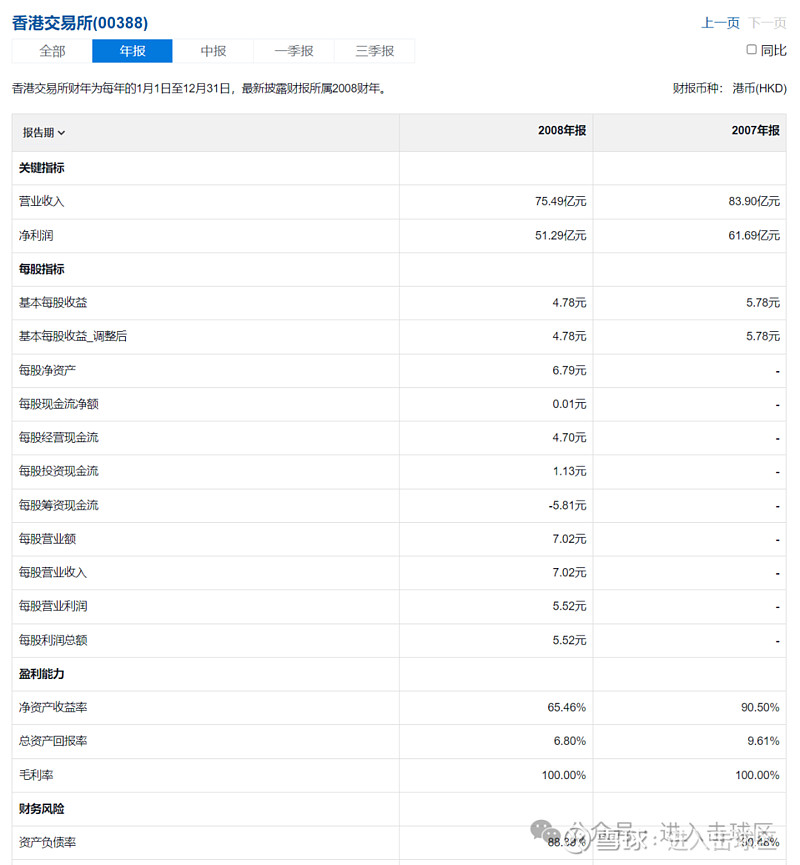
Task: Select the 2008年报 column header
Action: (x=562, y=131)
